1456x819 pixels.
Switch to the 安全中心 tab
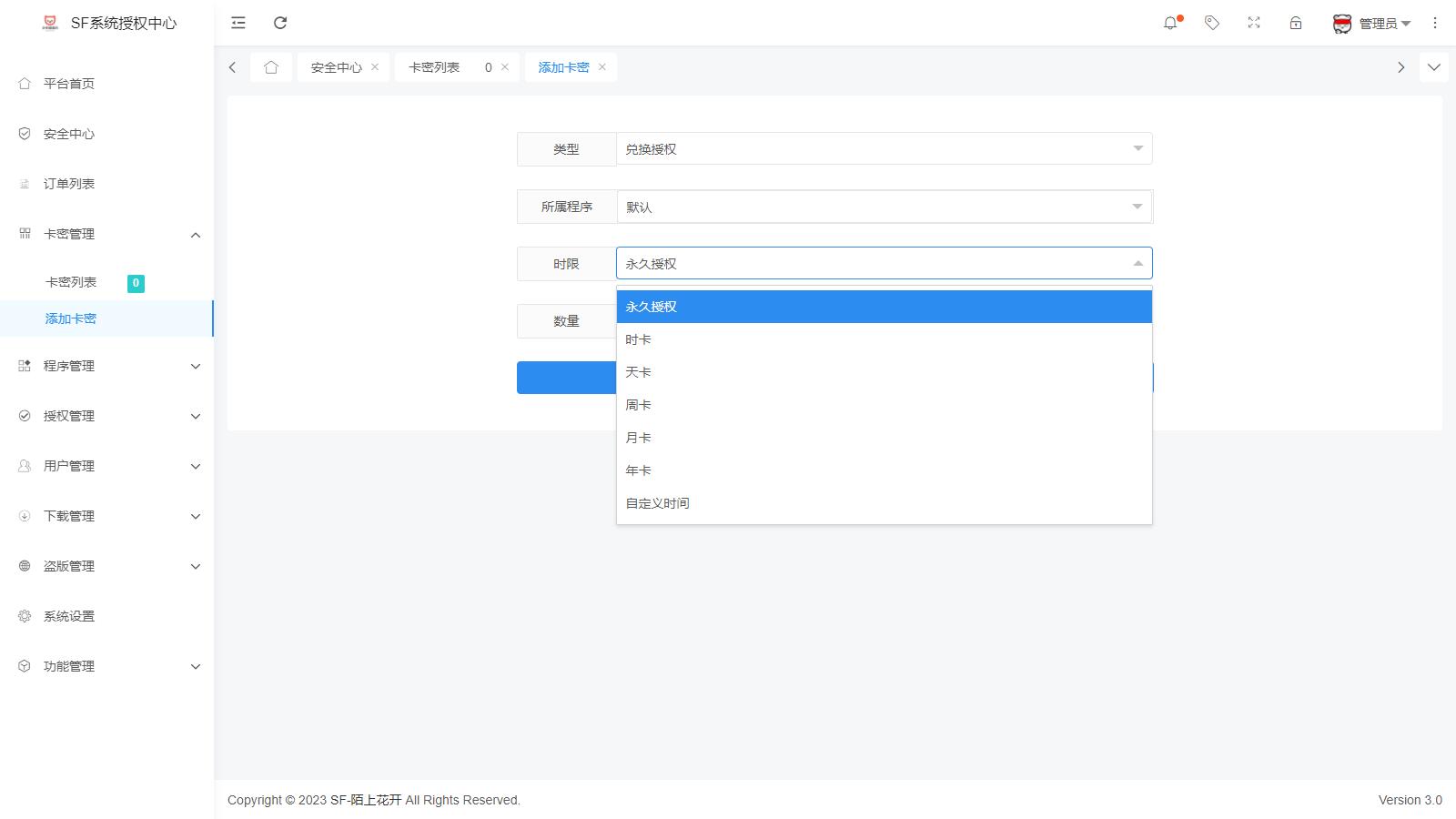point(335,66)
